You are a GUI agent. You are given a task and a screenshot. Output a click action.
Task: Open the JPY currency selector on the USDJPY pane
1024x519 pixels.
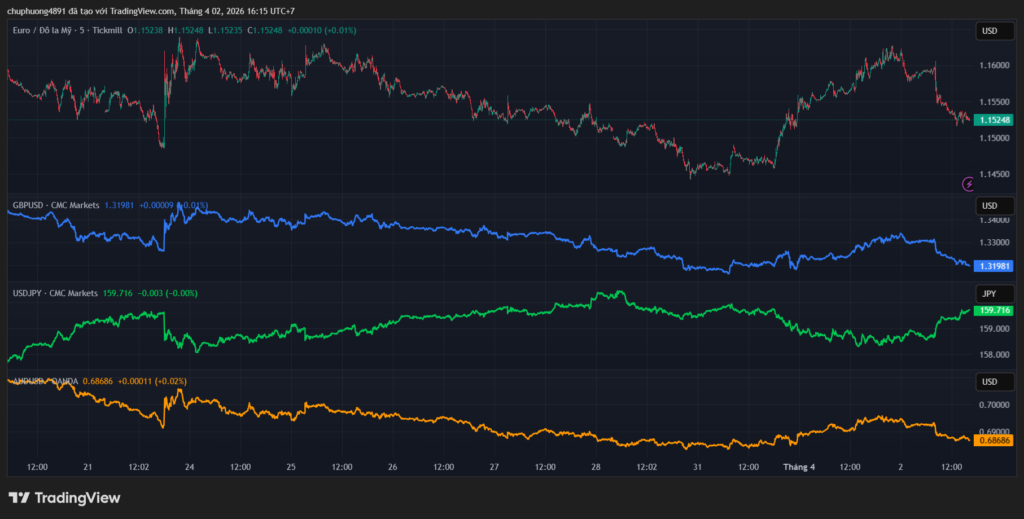(989, 293)
